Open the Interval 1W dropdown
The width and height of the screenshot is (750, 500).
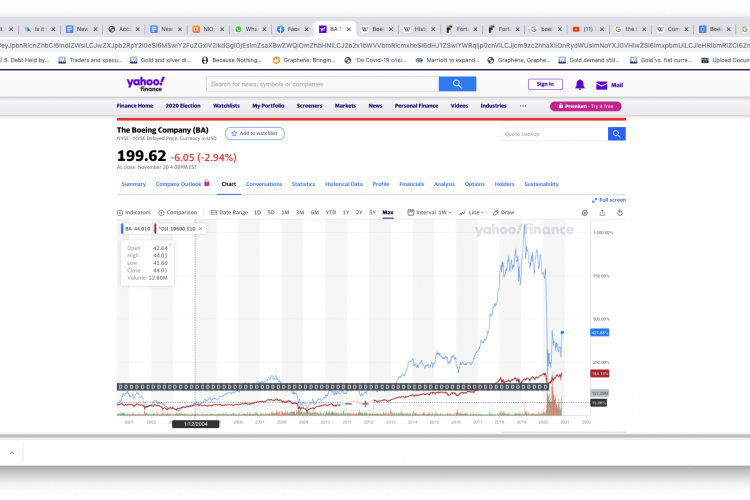coord(430,212)
